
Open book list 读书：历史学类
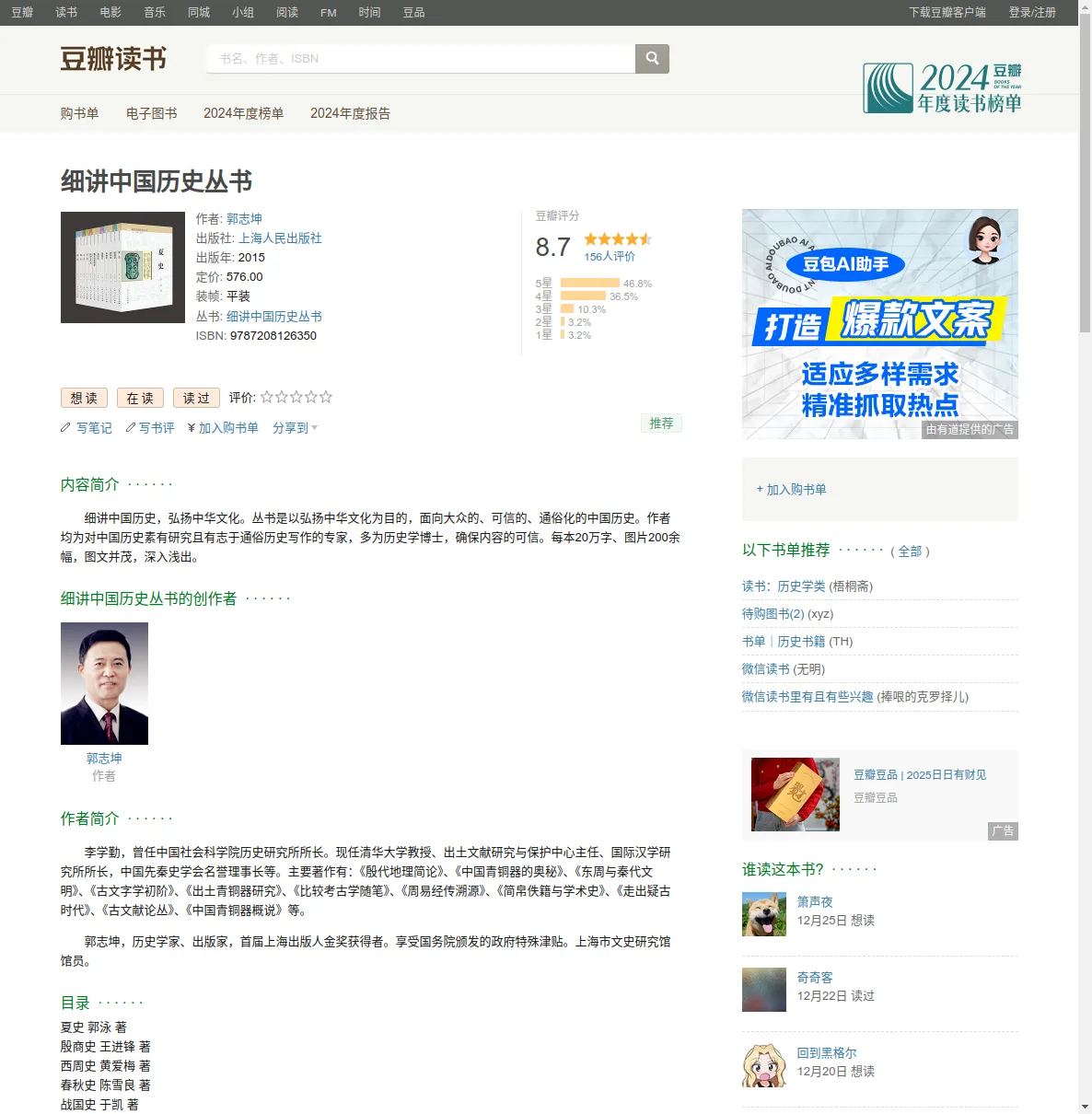[784, 586]
